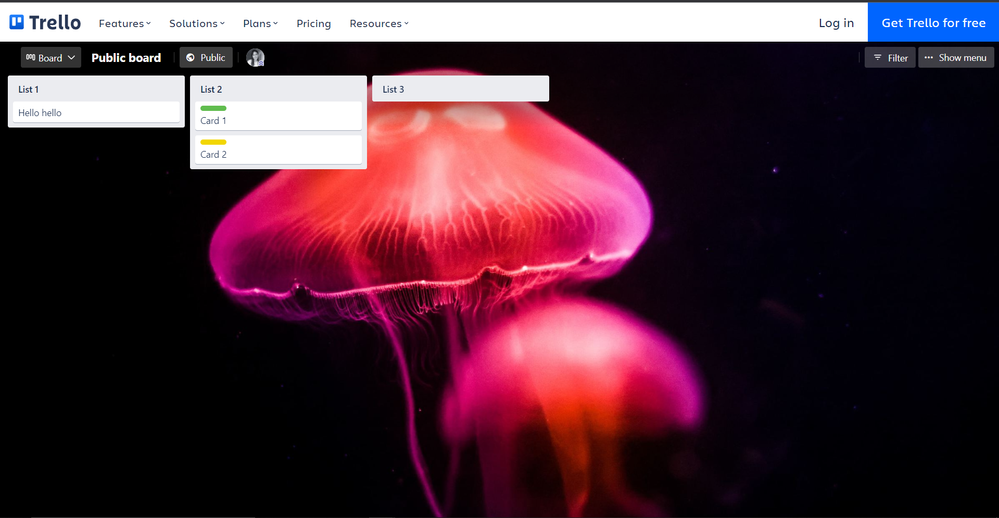Go to the Pricing page
This screenshot has width=999, height=518.
point(313,24)
